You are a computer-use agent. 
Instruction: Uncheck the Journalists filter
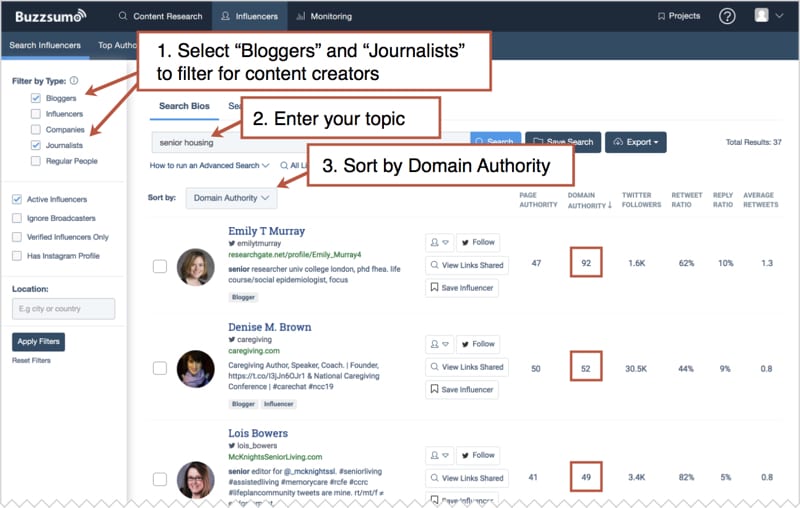(36, 145)
